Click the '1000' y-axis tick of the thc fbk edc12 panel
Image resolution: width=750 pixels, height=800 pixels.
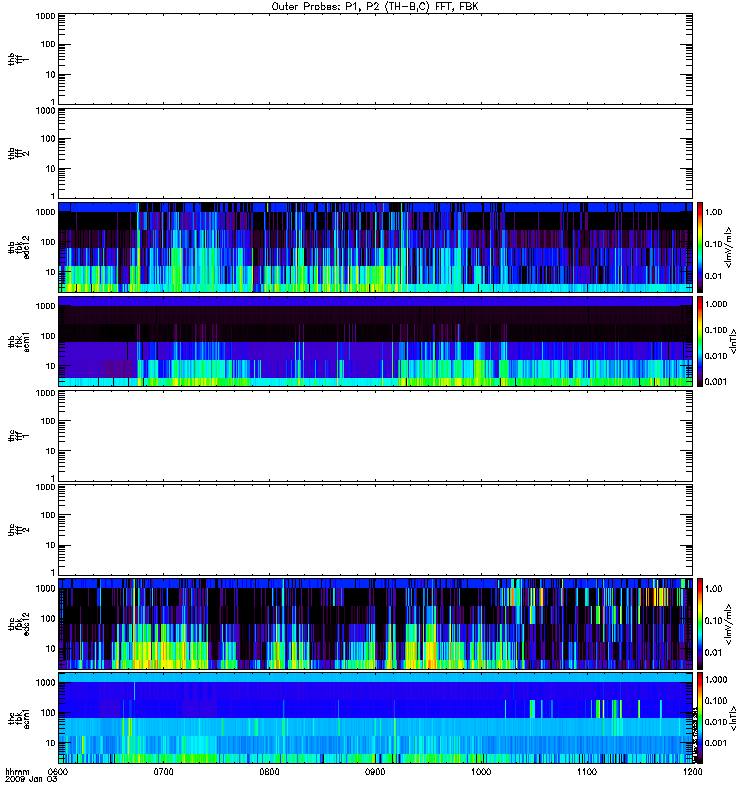45,588
